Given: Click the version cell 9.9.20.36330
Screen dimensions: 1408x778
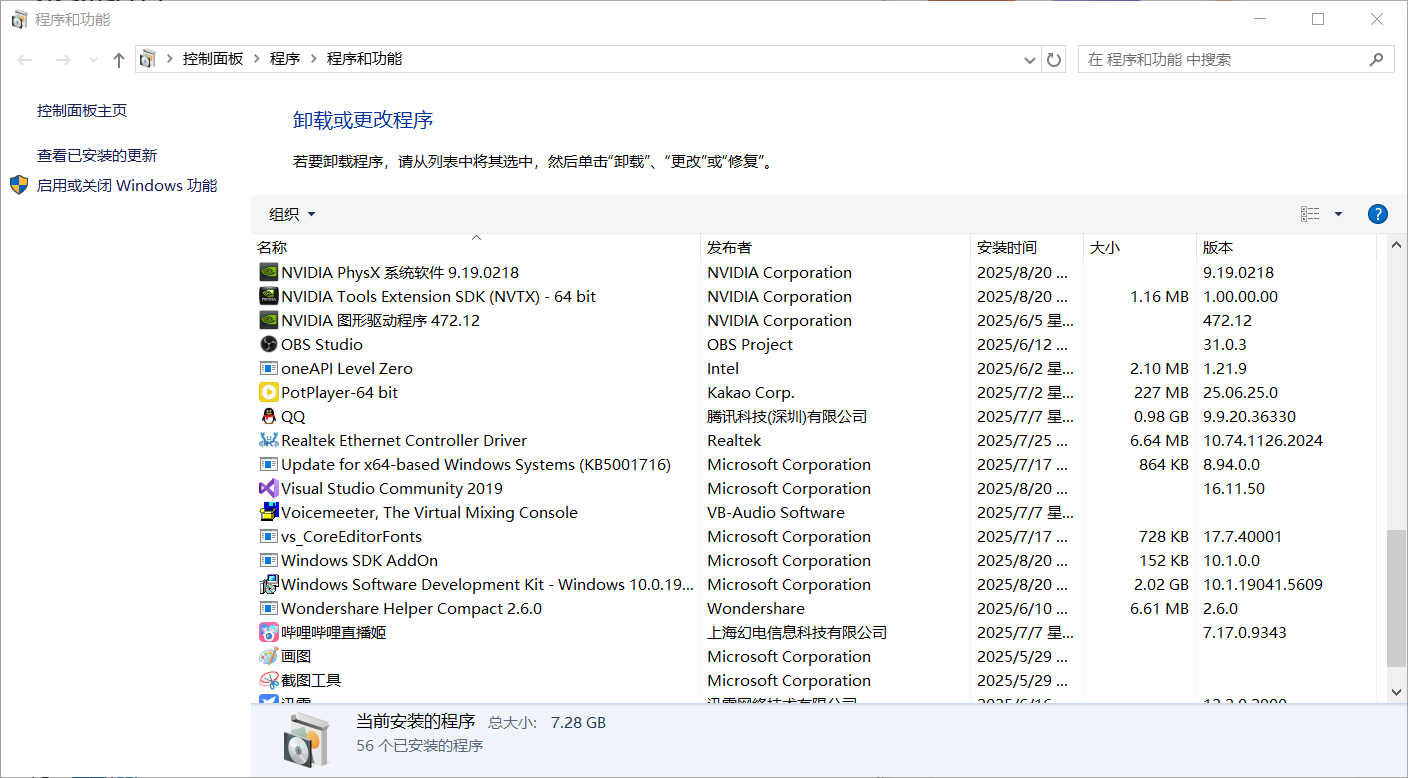Looking at the screenshot, I should 1249,416.
